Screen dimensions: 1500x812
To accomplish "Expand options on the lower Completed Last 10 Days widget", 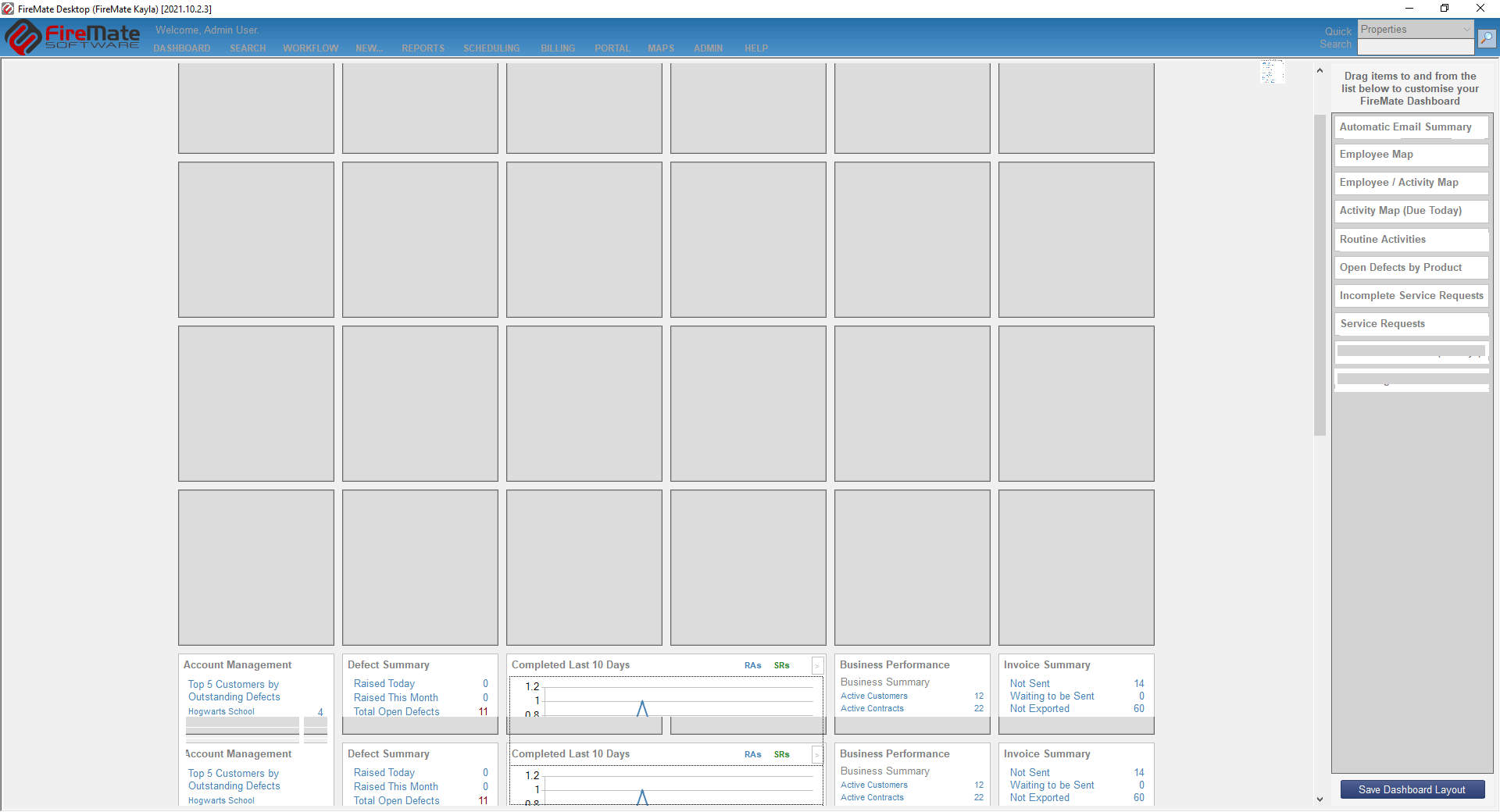I will (817, 754).
